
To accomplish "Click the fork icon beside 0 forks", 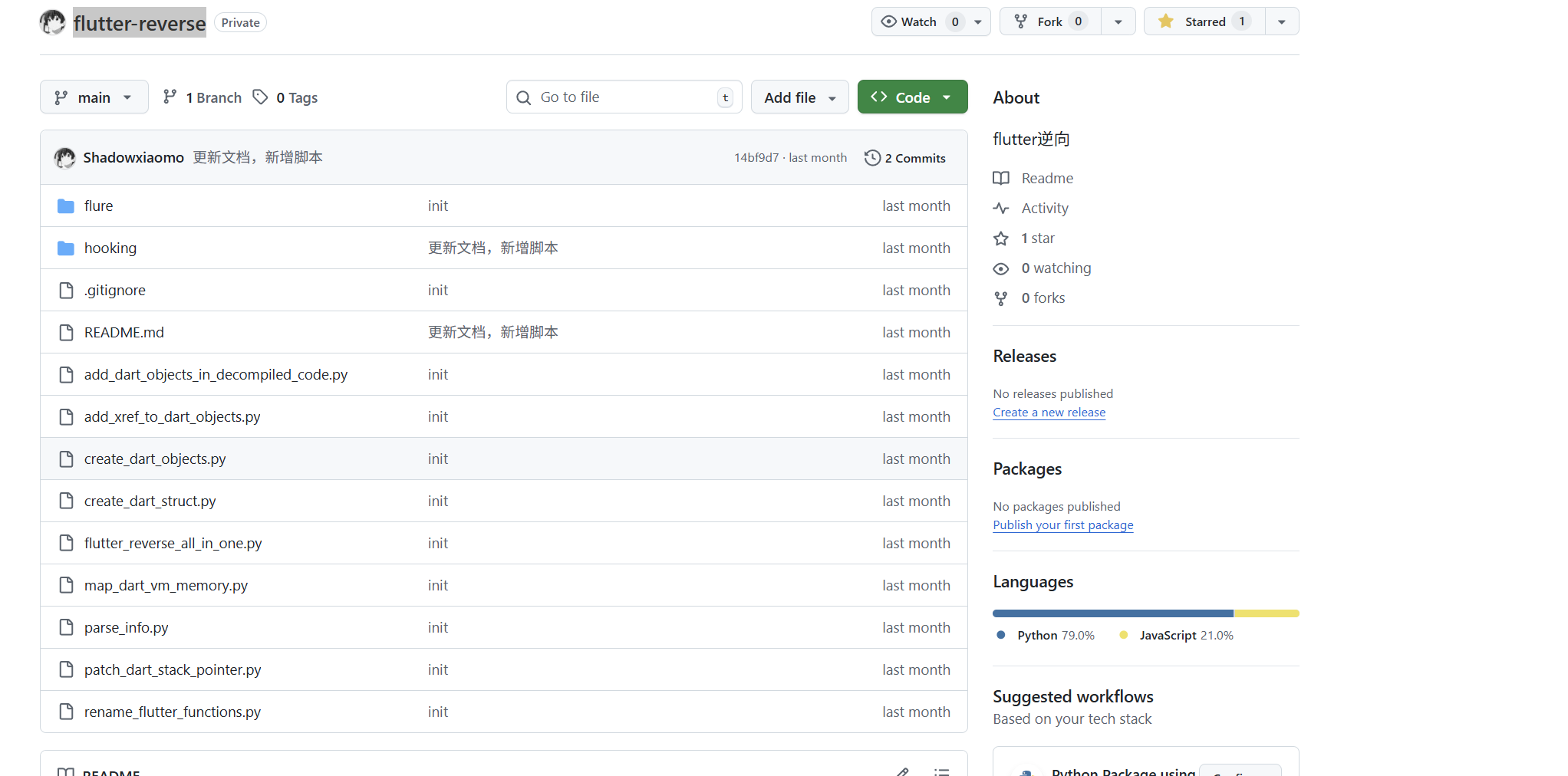I will (1001, 298).
